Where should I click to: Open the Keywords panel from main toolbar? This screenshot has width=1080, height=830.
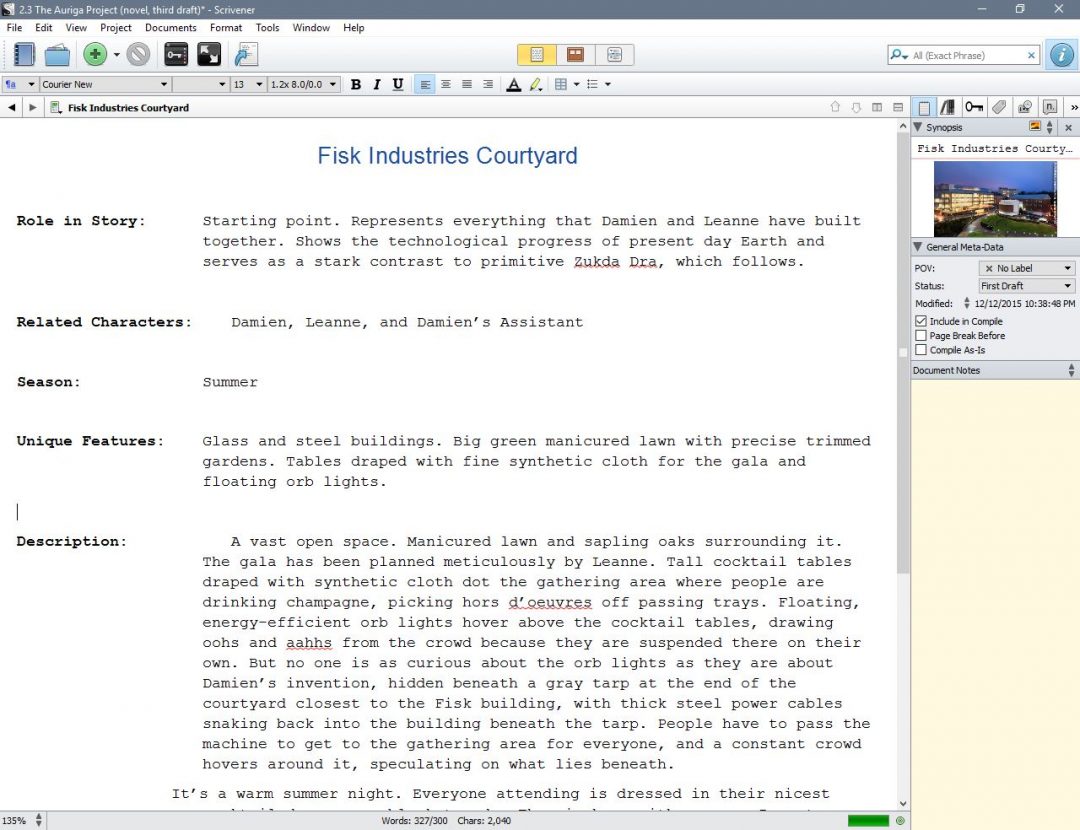pyautogui.click(x=176, y=54)
